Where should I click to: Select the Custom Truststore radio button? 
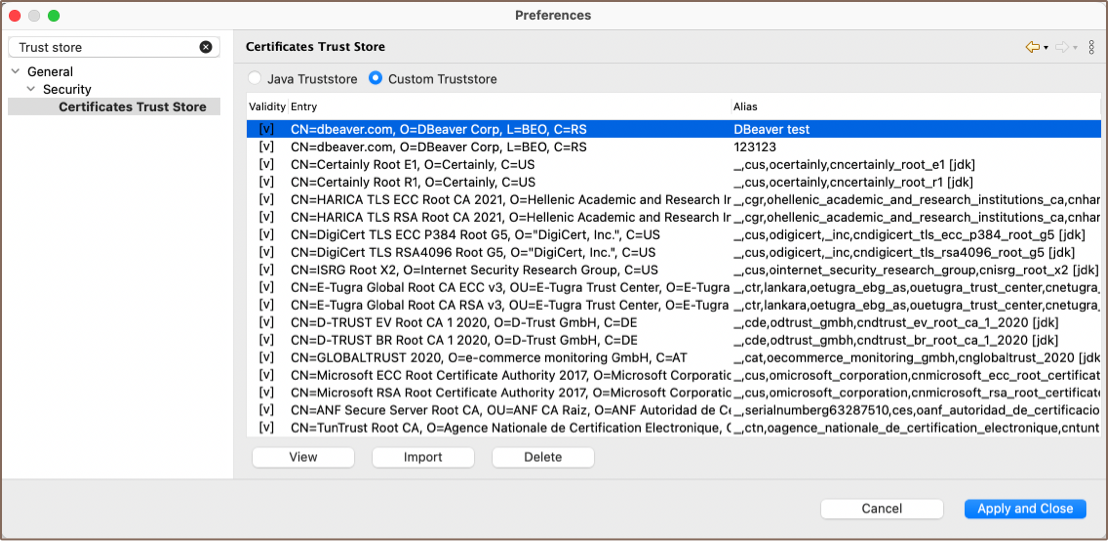point(376,78)
